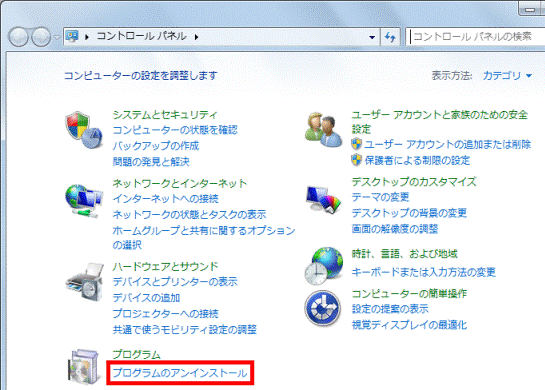Screen dimensions: 545x390
Task: Click 視覚ディスプレイの最適化 link
Action: point(409,325)
